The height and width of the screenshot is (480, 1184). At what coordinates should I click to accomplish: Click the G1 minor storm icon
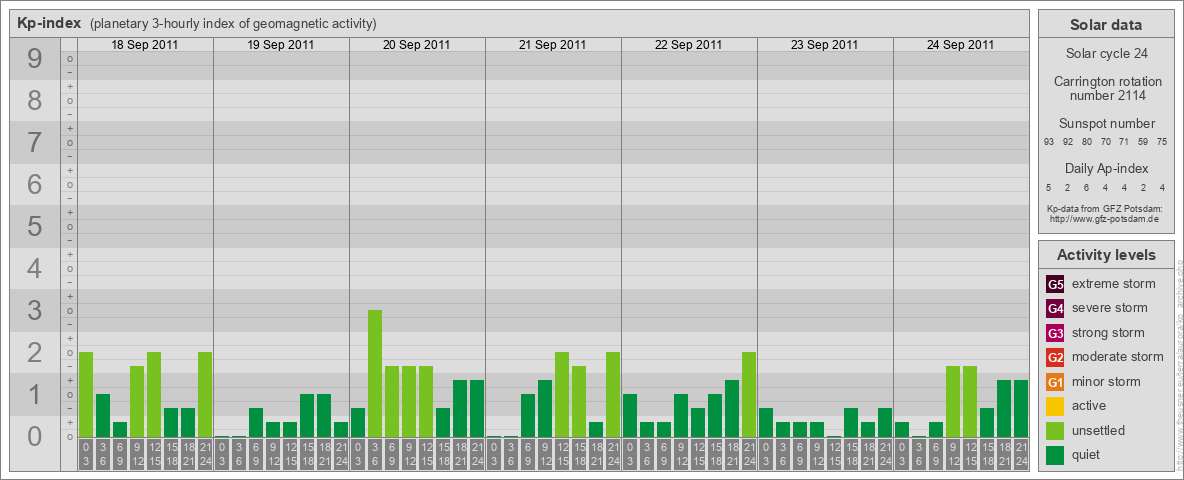pos(1056,382)
